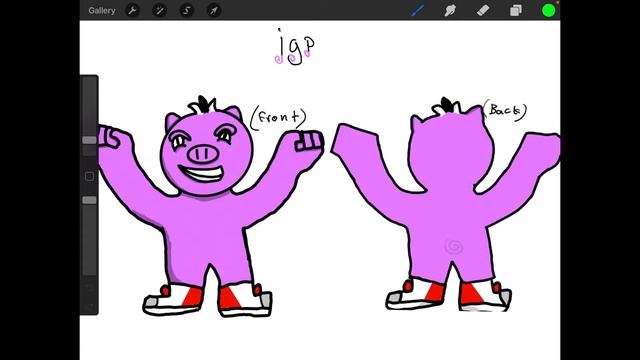Viewport: 640px width, 360px height.
Task: Tap the Undo arrow in sidebar
Action: tap(89, 288)
